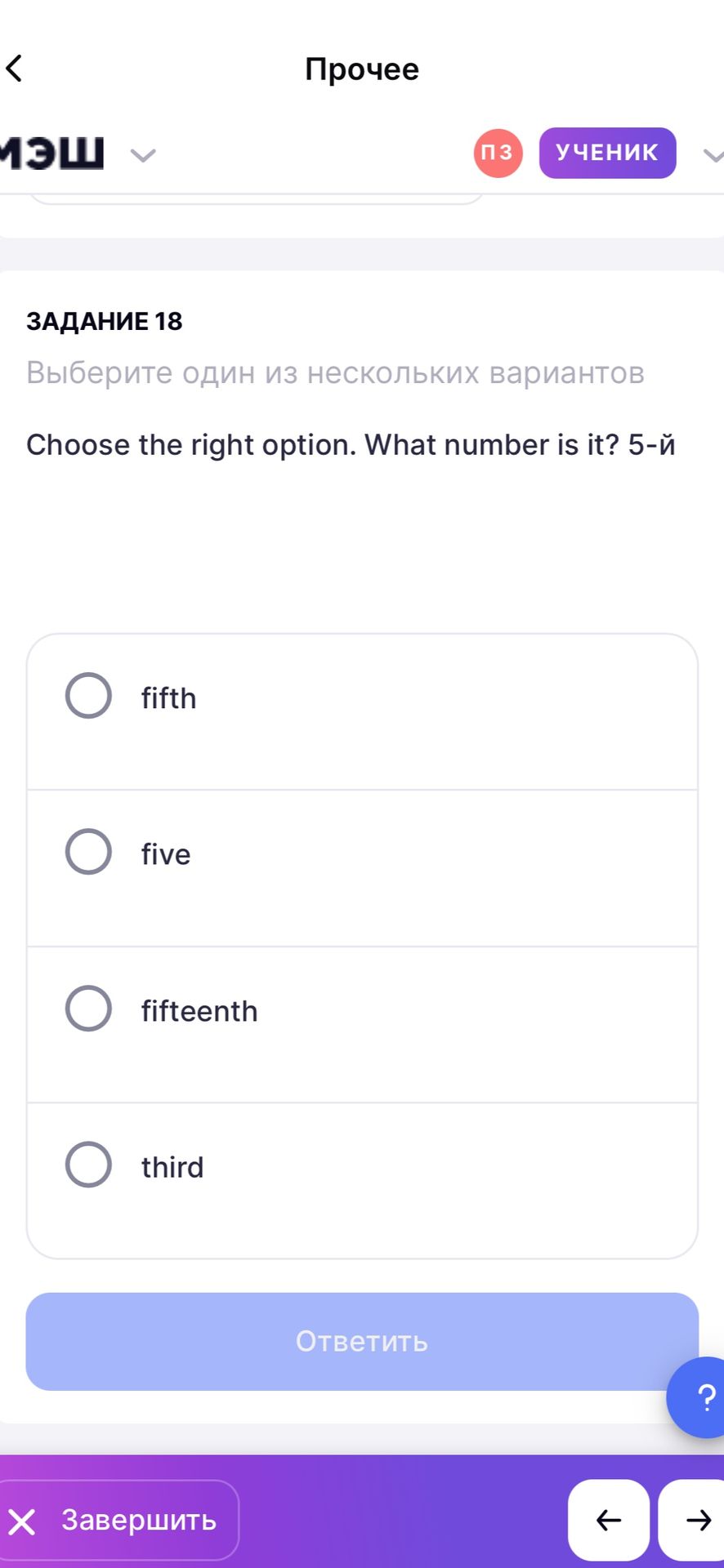Viewport: 724px width, 1568px height.
Task: Expand the dropdown next to МЭШ logo
Action: 143,154
